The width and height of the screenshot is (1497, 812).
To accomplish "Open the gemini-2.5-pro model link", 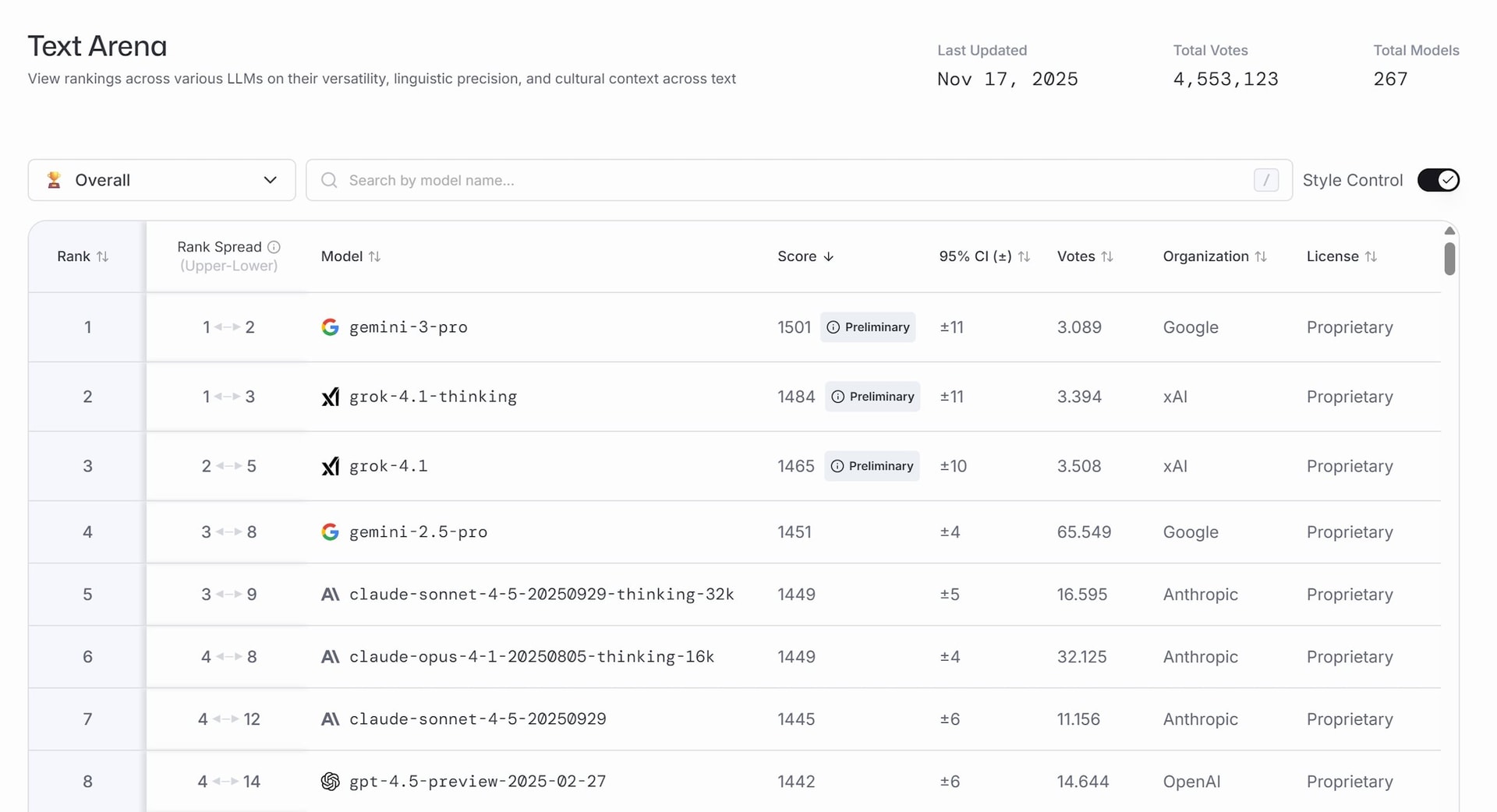I will pos(418,532).
